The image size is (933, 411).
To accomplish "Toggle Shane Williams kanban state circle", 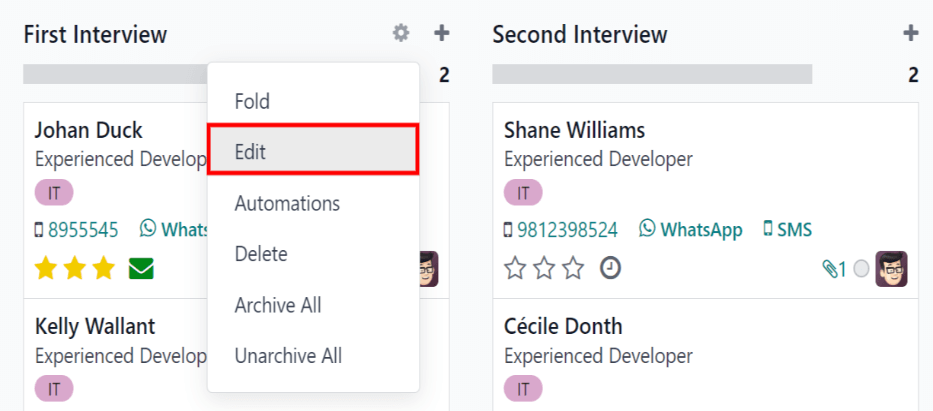I will click(861, 269).
